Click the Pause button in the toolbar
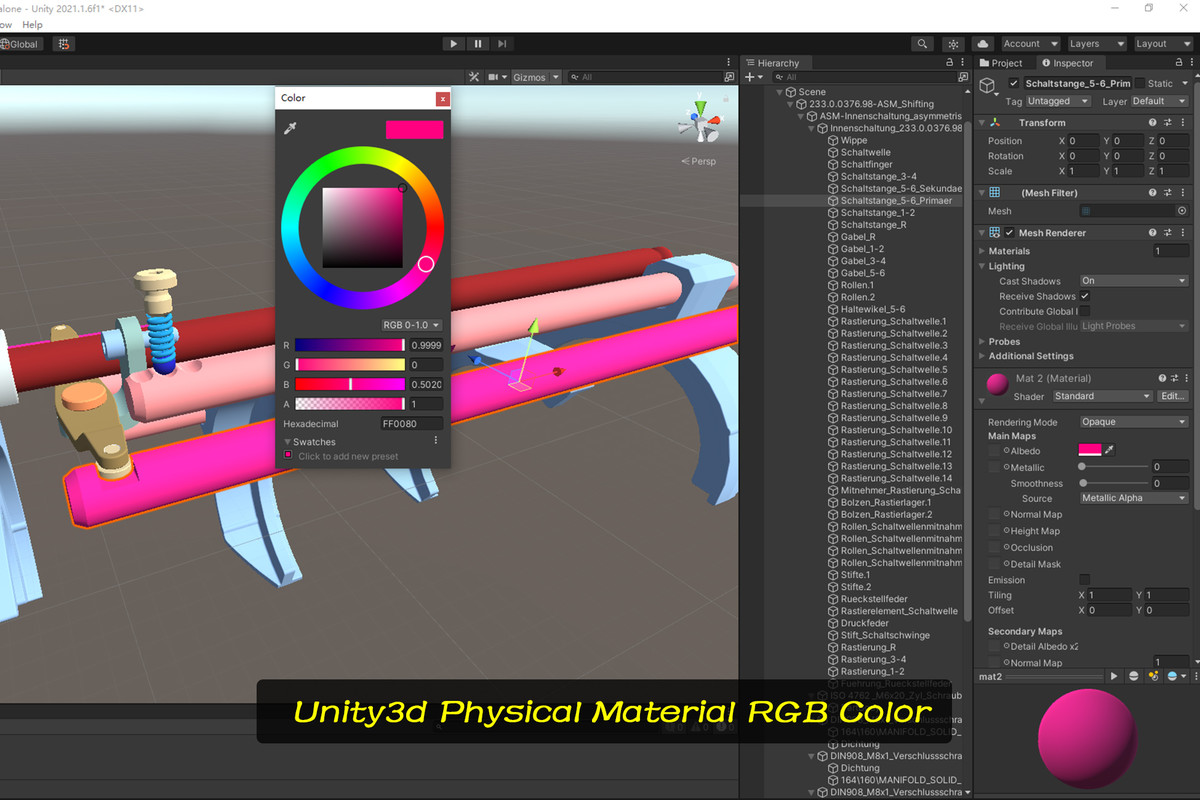This screenshot has height=800, width=1200. coord(478,44)
